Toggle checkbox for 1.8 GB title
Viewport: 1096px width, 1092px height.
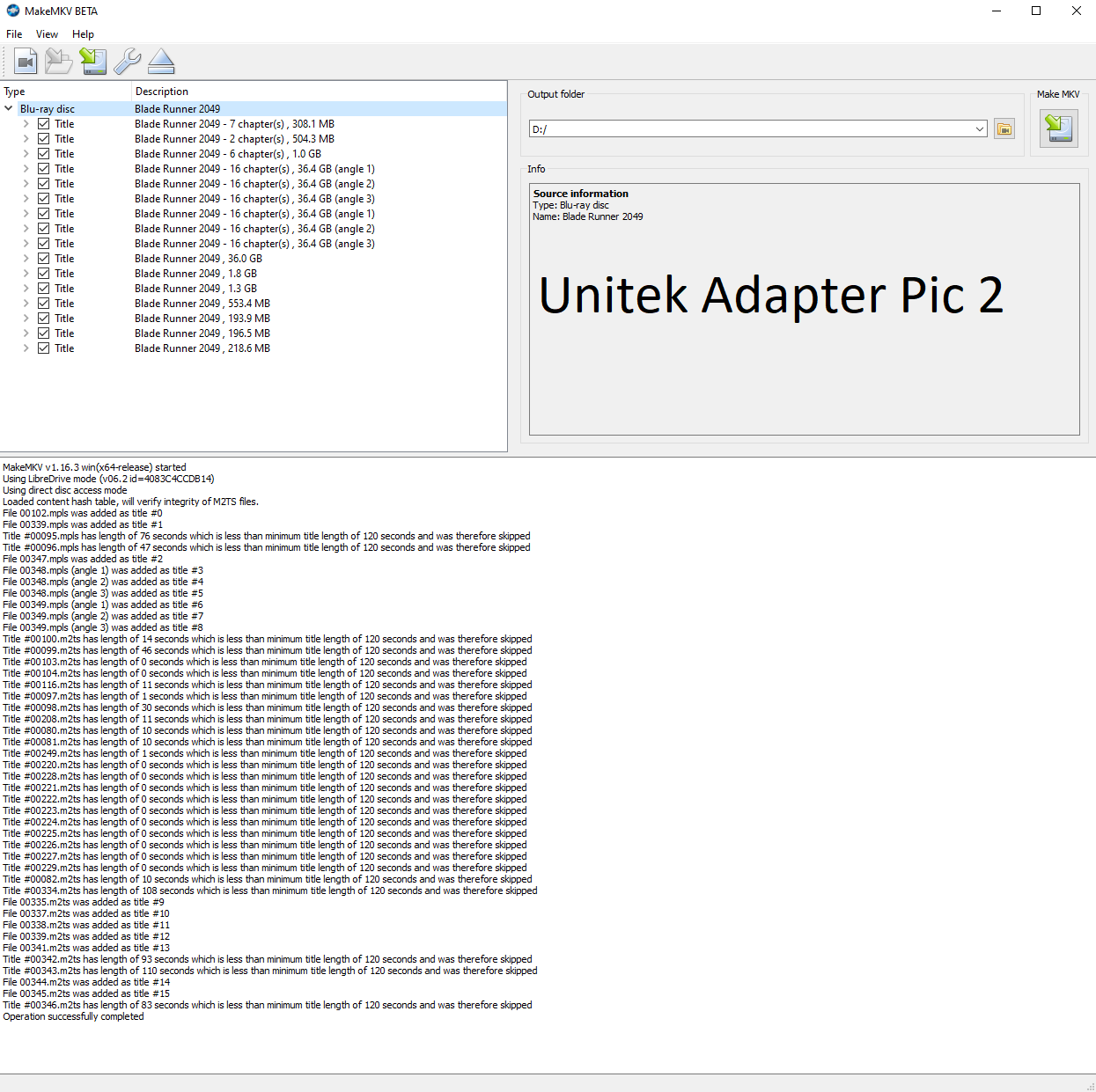[x=43, y=274]
